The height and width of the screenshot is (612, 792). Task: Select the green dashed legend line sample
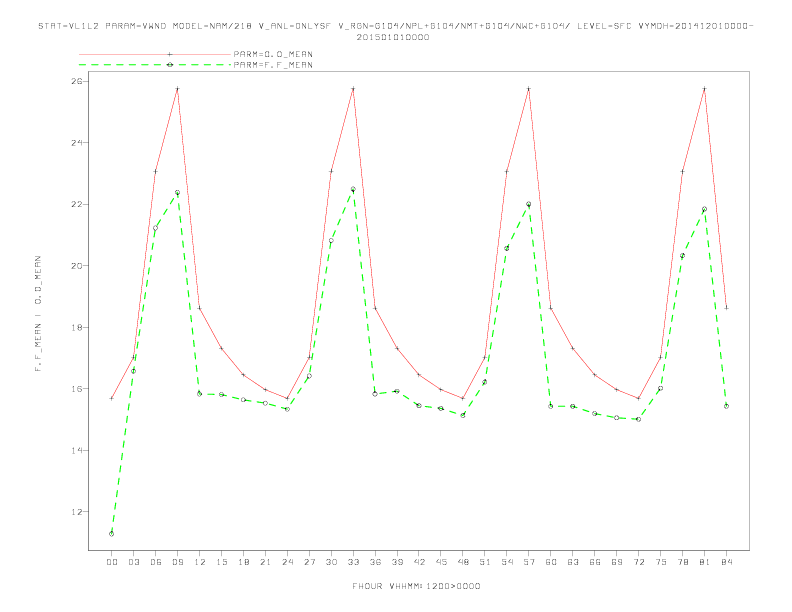155,65
